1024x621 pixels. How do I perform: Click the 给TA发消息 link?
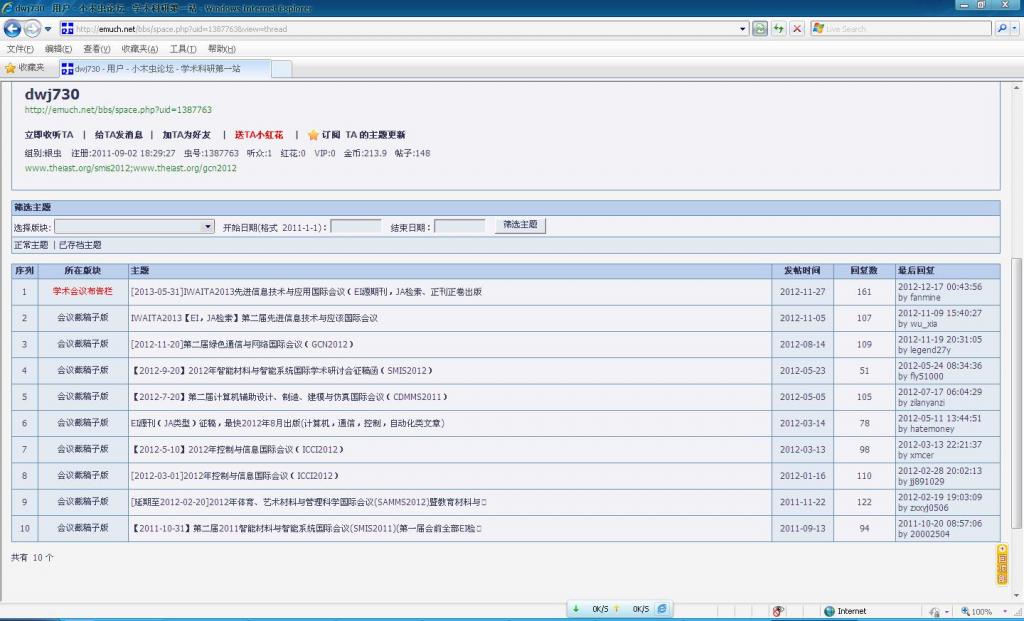(119, 135)
